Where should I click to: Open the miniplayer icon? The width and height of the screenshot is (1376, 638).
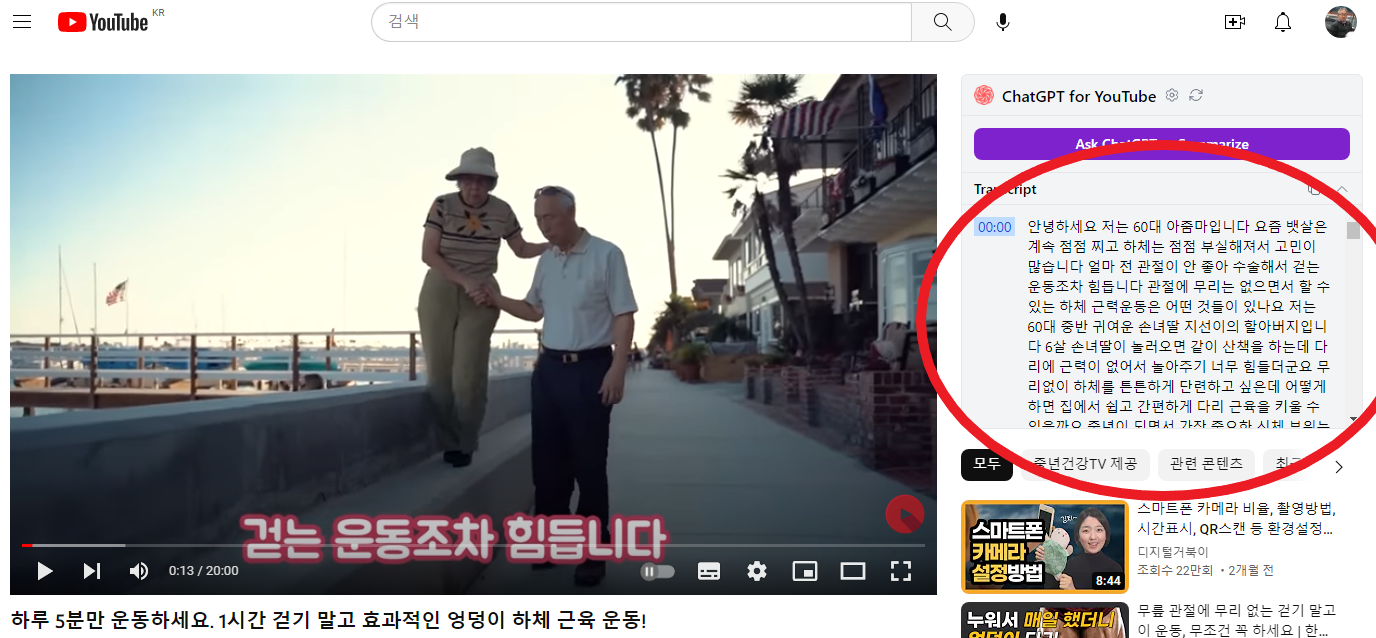[805, 570]
